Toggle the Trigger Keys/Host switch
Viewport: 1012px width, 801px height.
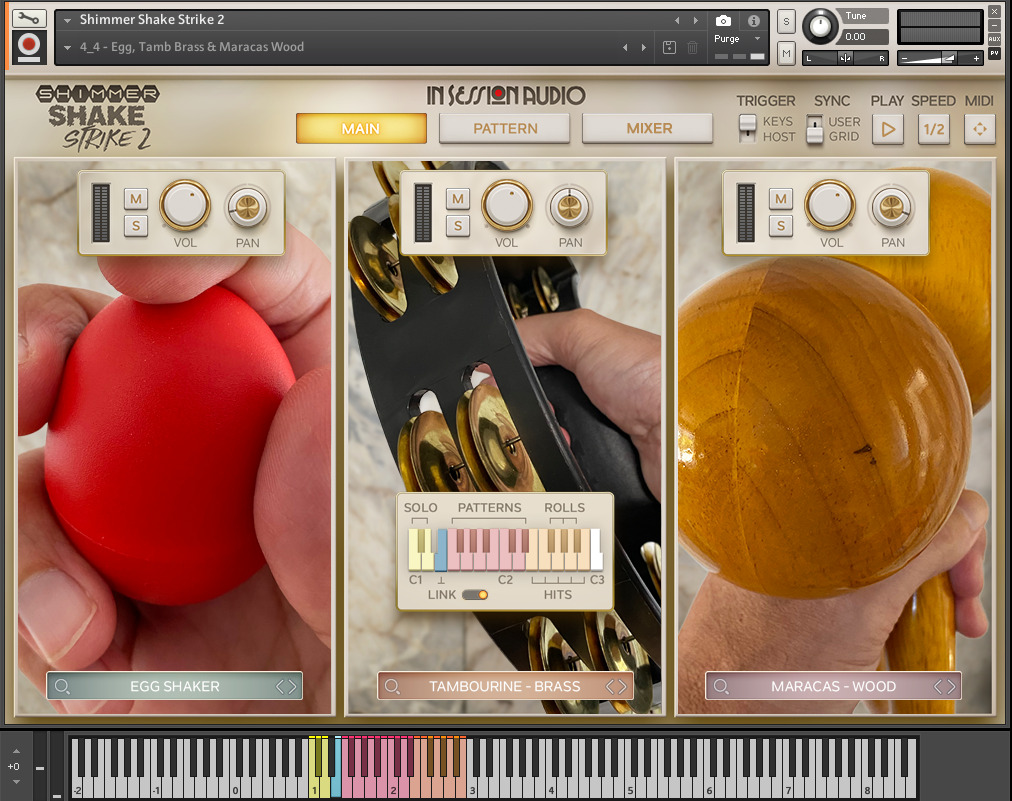click(x=747, y=129)
